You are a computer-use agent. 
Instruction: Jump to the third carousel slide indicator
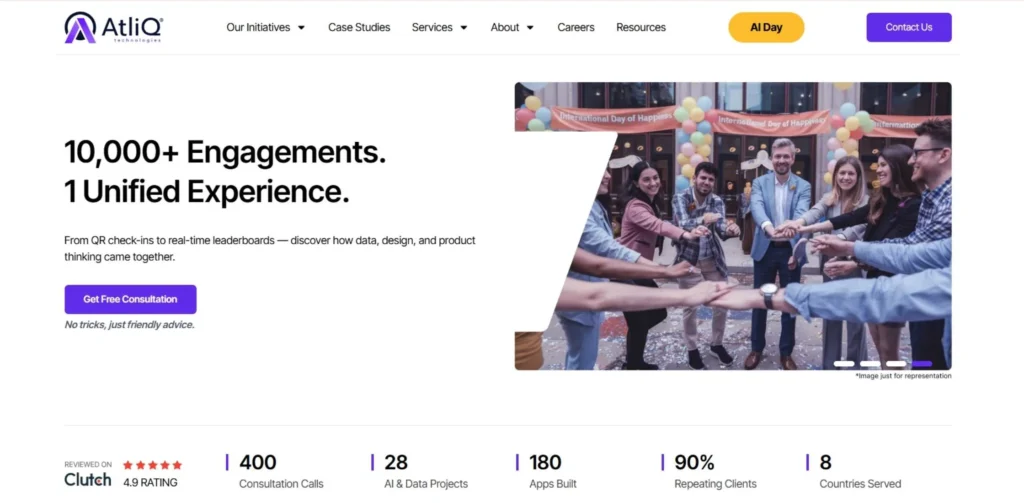coord(896,364)
